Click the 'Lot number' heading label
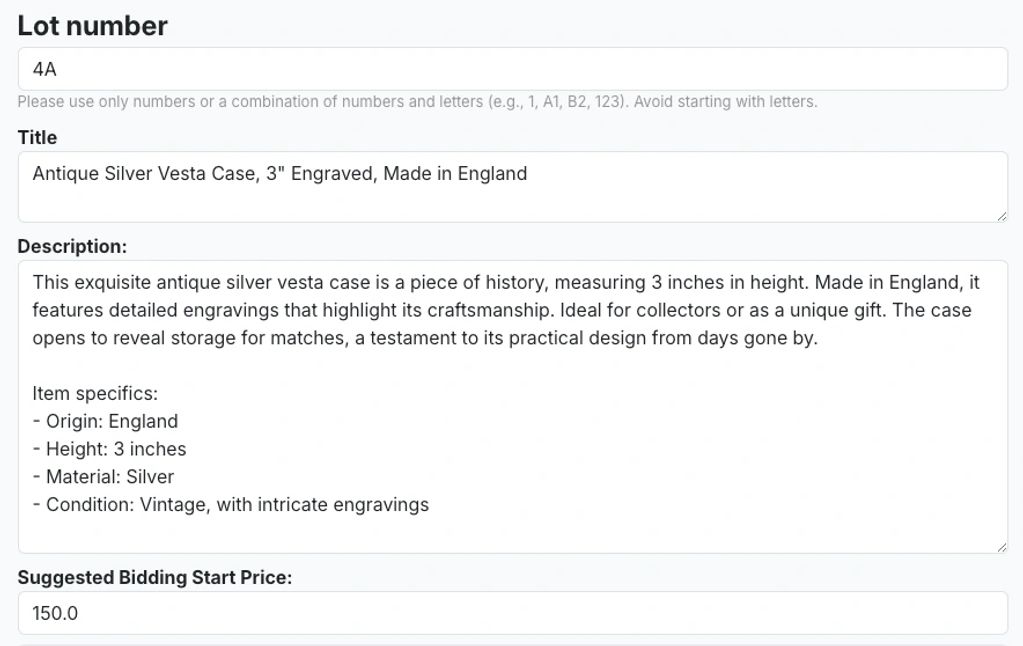Screen dimensions: 1023x646 point(92,26)
